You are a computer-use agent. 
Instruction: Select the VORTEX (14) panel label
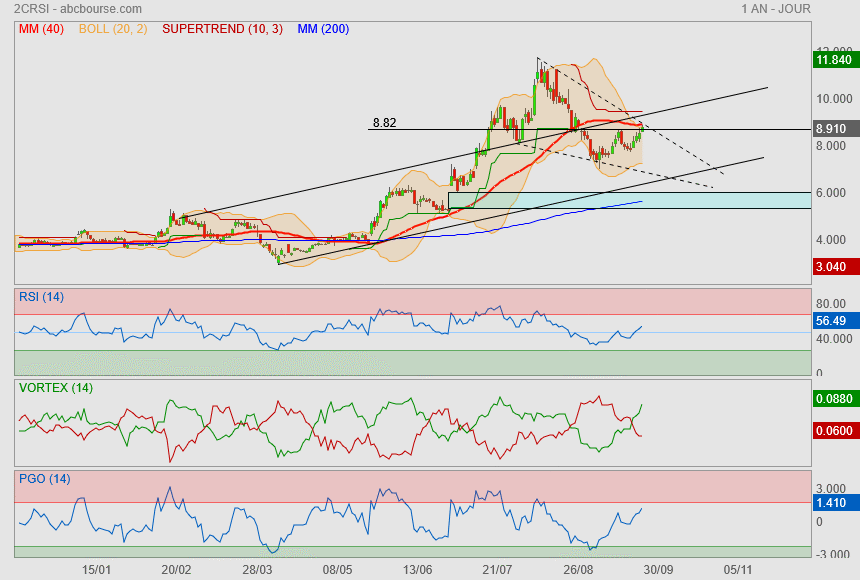tap(56, 387)
